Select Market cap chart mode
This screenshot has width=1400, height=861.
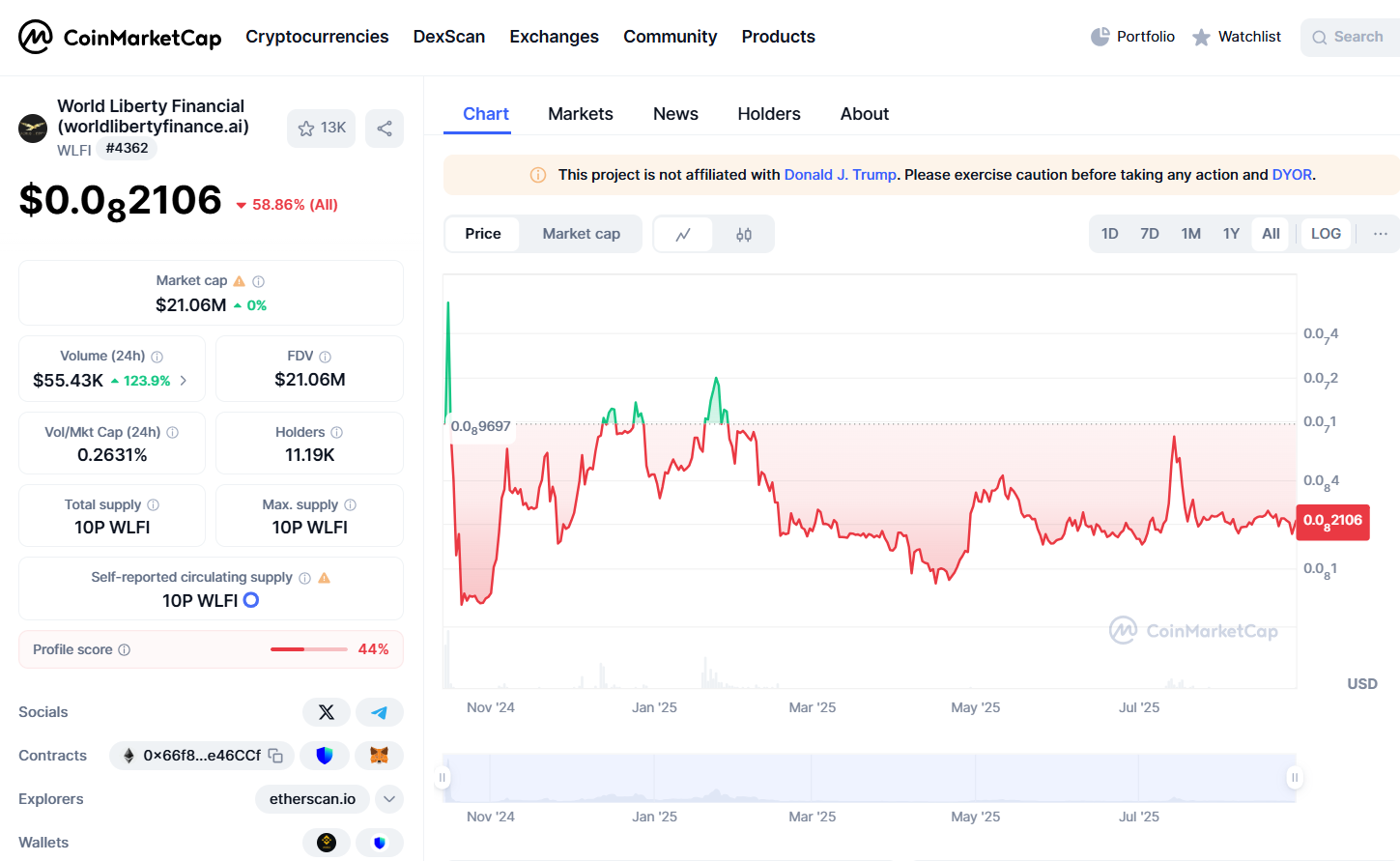[582, 234]
